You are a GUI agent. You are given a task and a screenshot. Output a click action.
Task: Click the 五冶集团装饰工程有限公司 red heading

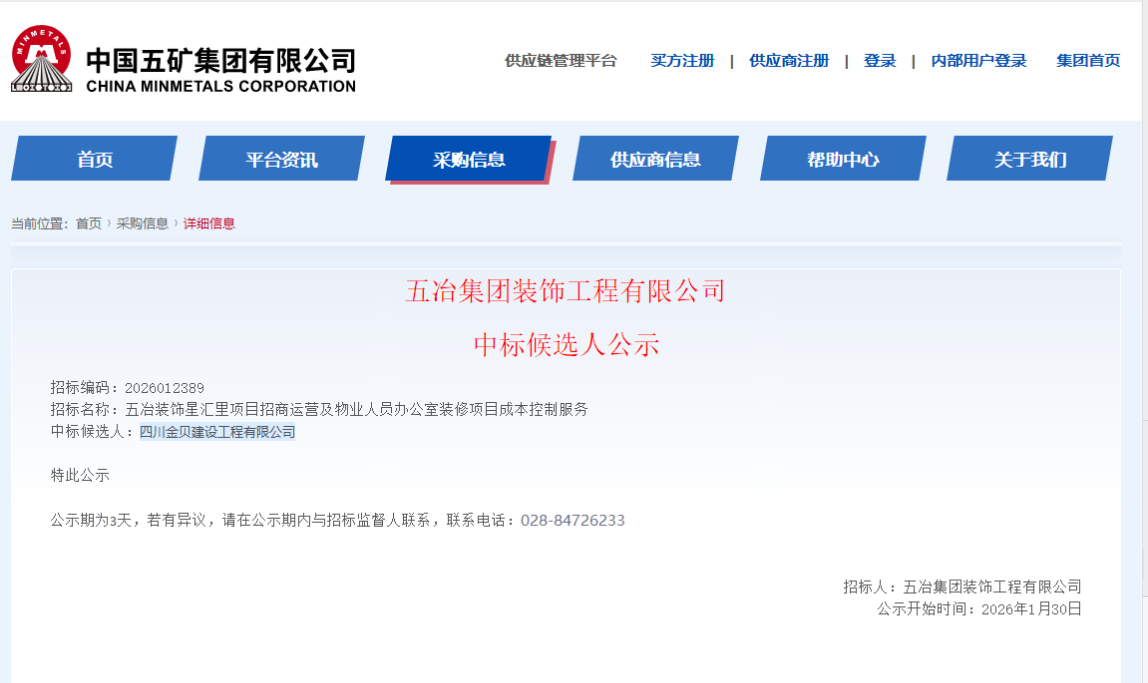click(x=565, y=291)
